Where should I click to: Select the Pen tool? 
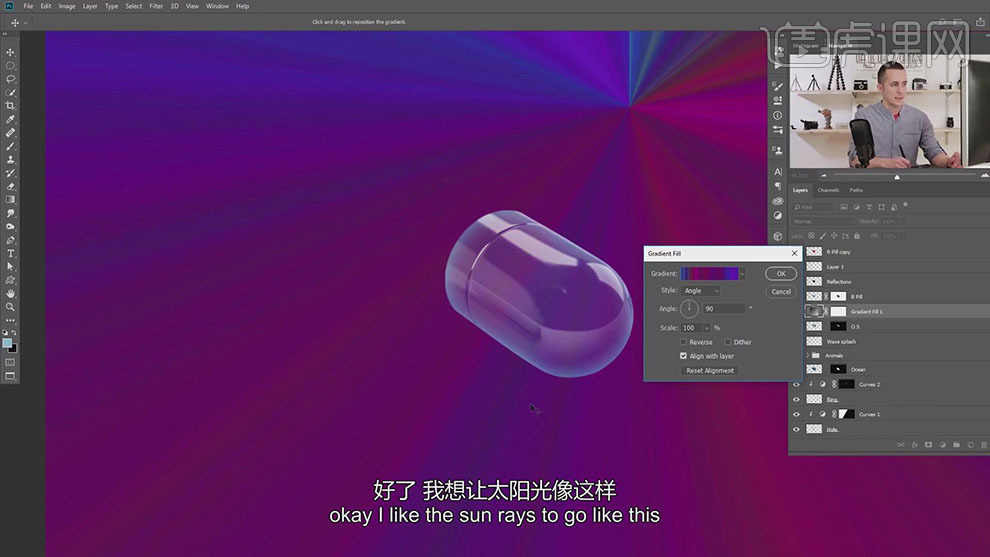tap(10, 240)
